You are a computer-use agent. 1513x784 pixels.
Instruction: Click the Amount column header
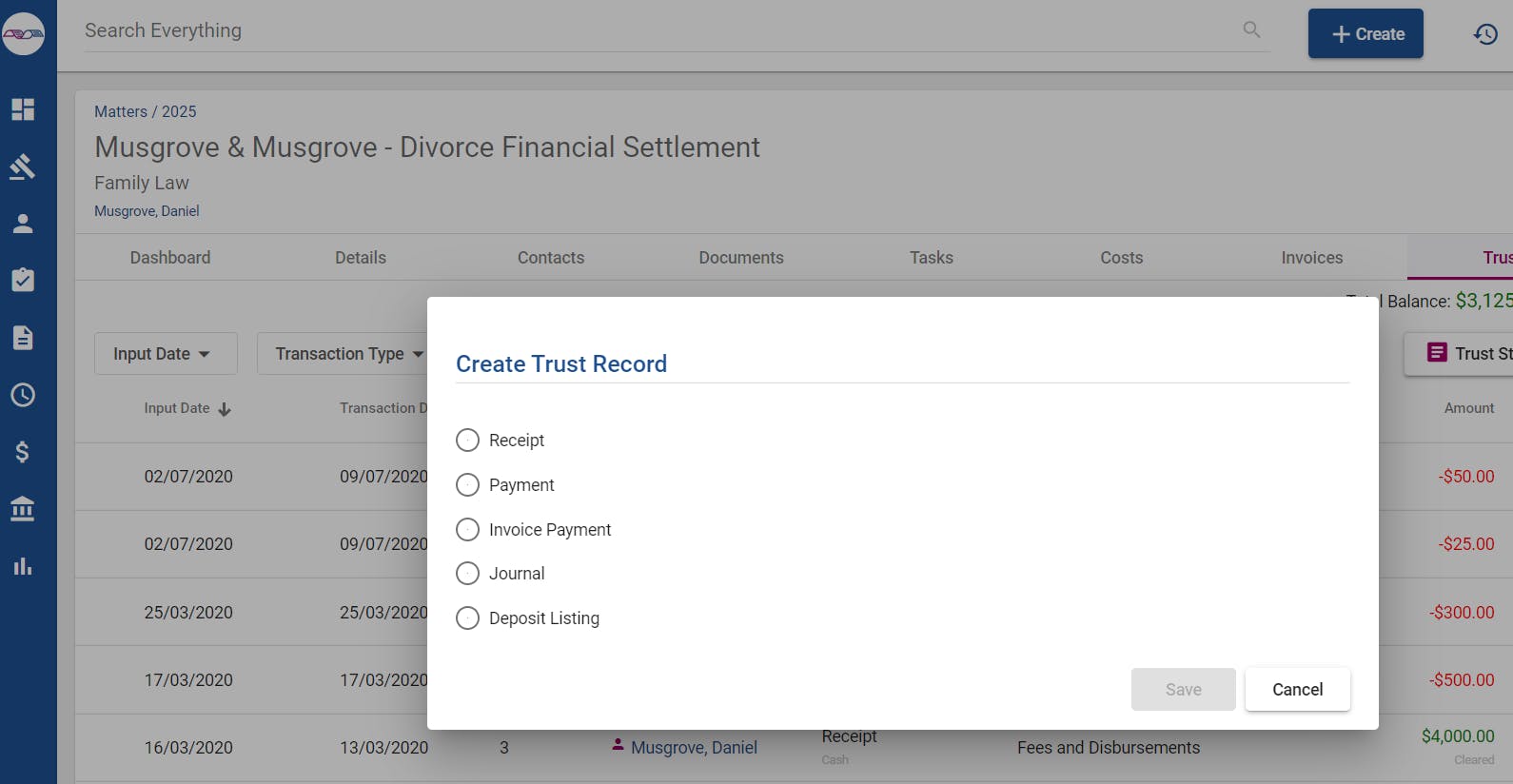point(1469,408)
